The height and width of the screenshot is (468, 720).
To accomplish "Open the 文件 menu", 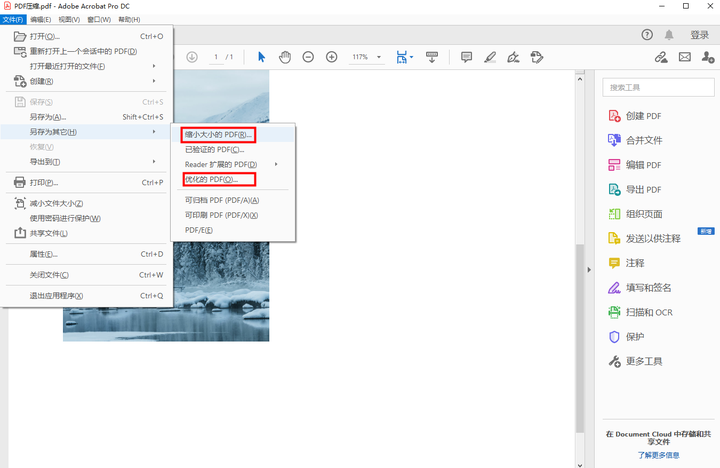I will 13,19.
